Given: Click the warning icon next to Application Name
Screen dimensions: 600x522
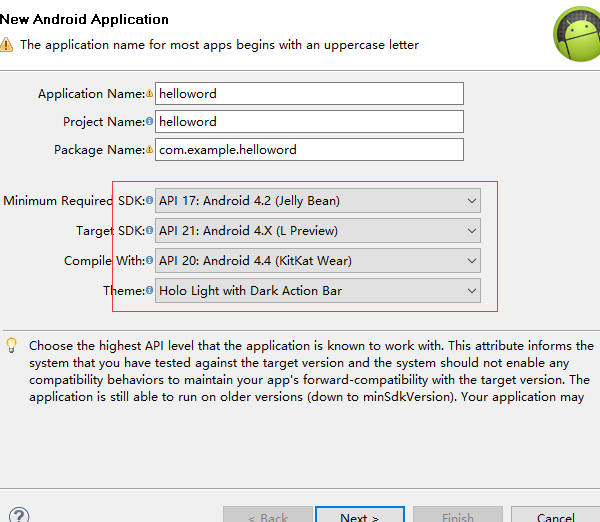Looking at the screenshot, I should tap(149, 93).
